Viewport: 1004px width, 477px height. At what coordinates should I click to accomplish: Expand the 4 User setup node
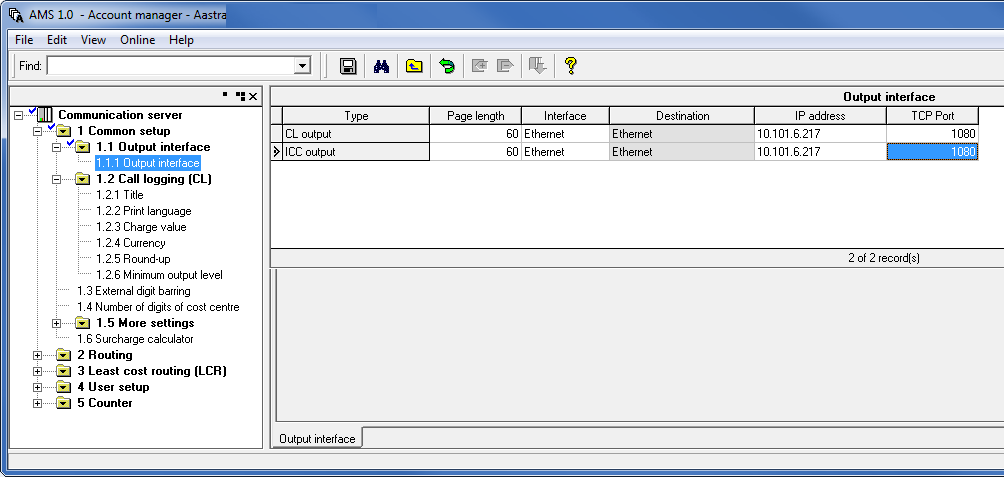[x=38, y=387]
